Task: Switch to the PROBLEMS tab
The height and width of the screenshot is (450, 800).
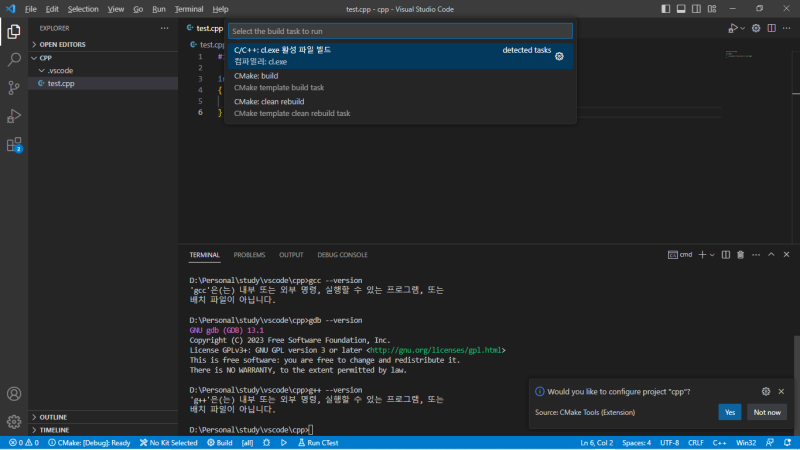Action: pyautogui.click(x=249, y=255)
